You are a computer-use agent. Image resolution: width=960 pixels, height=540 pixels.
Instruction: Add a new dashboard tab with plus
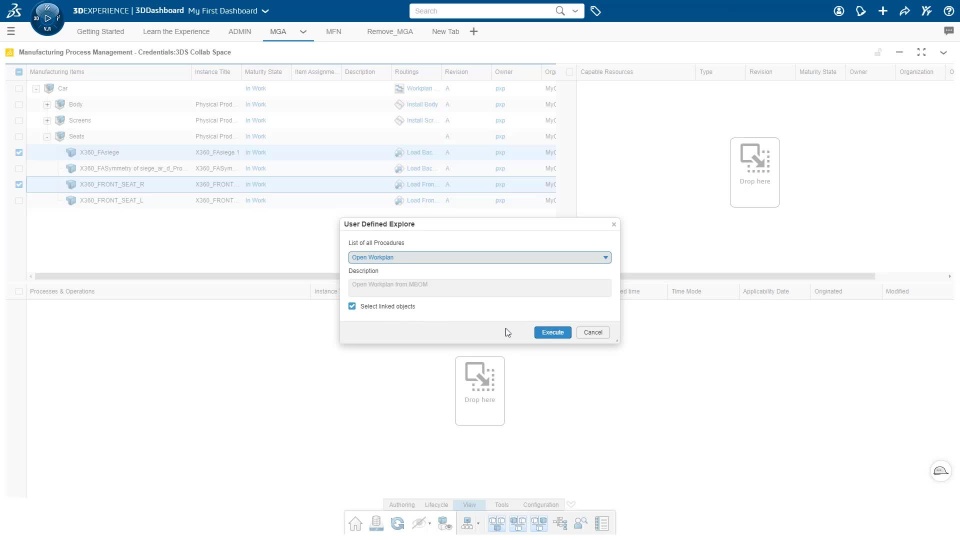(x=473, y=31)
